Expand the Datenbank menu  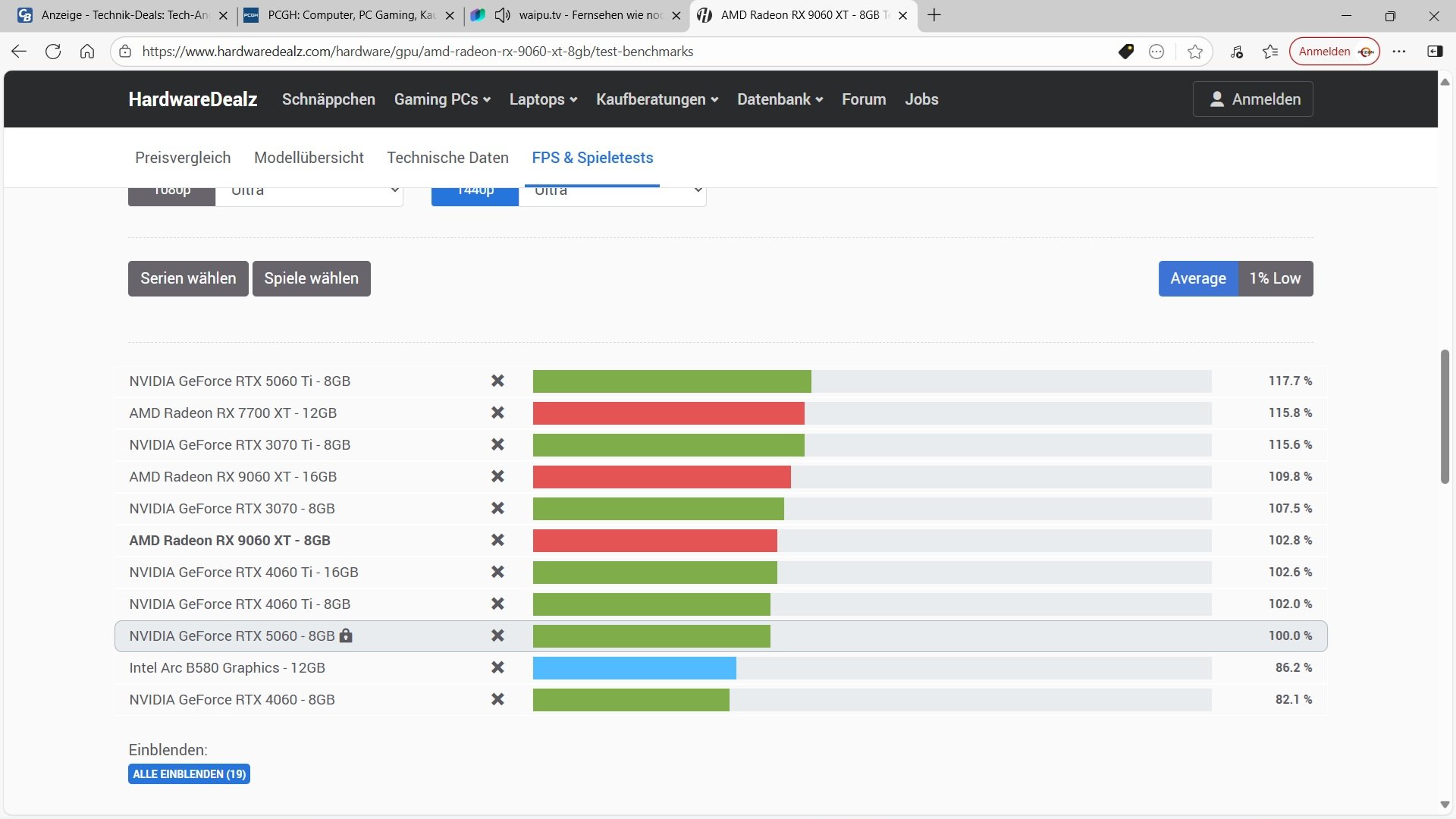pyautogui.click(x=780, y=99)
